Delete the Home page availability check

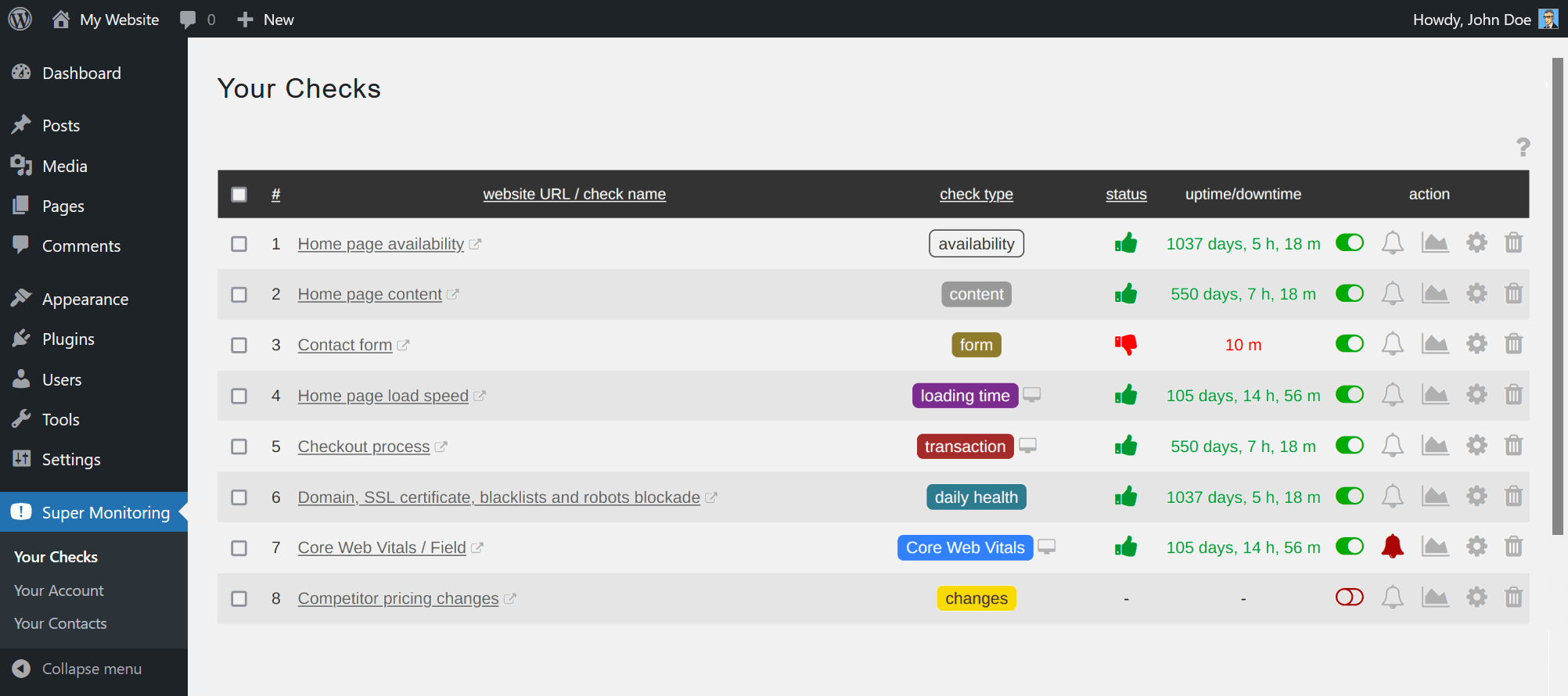1513,243
